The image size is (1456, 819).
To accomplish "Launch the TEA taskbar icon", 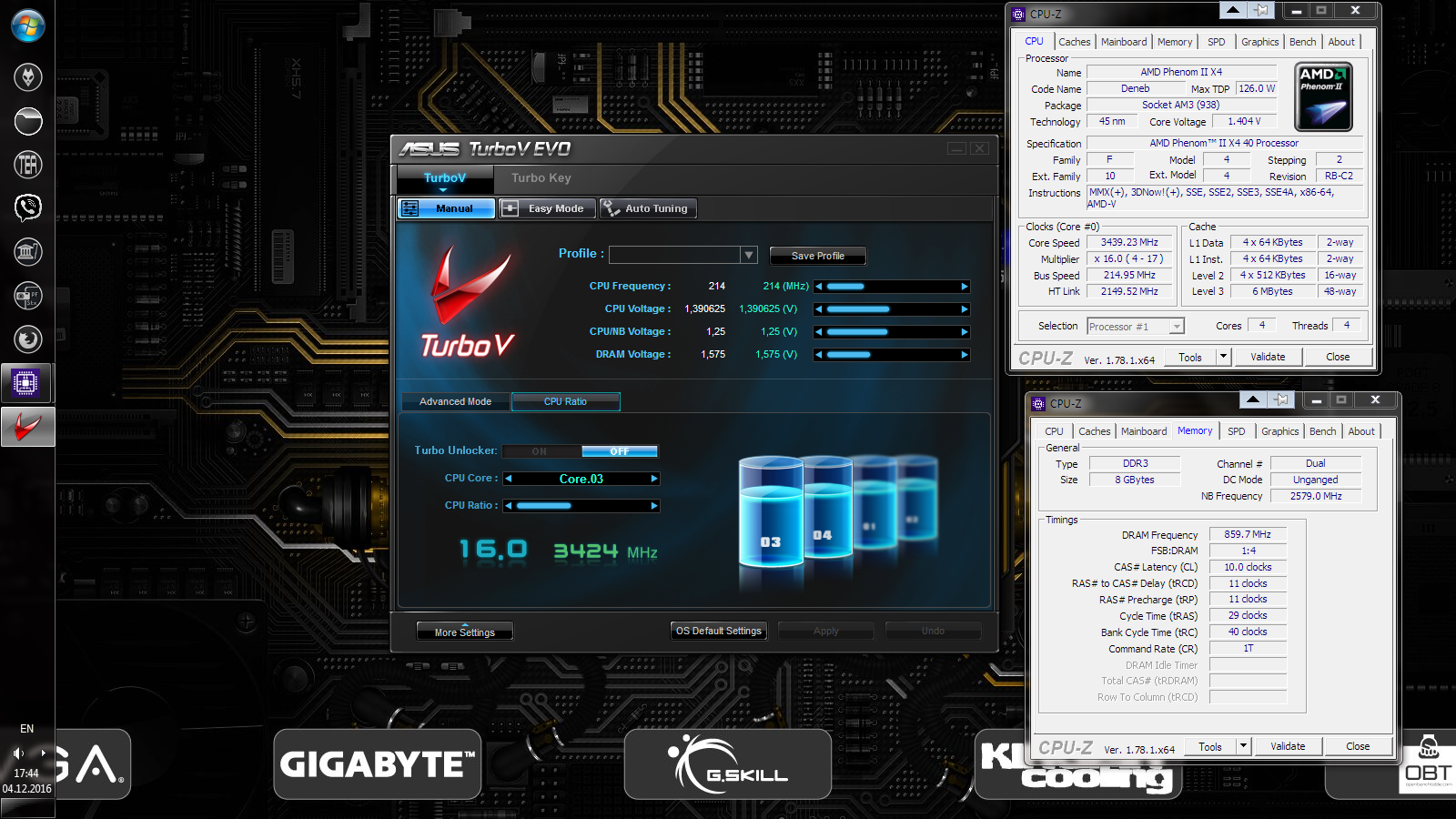I will coord(28,165).
